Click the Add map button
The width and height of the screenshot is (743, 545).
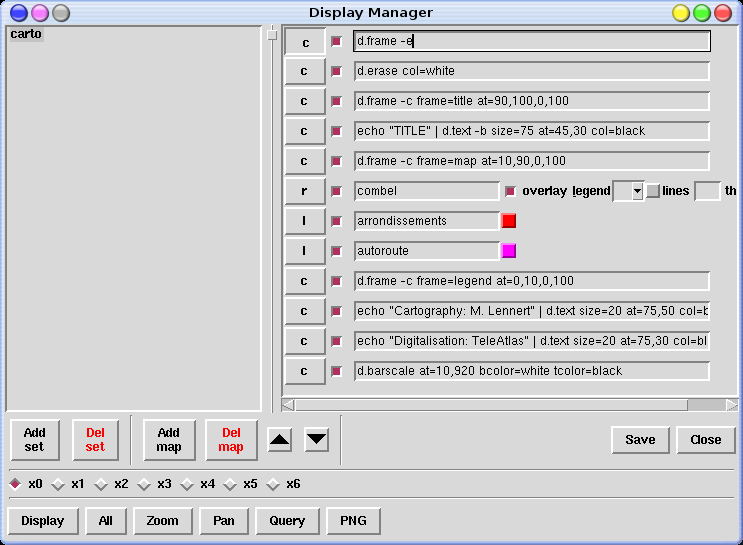[x=168, y=440]
